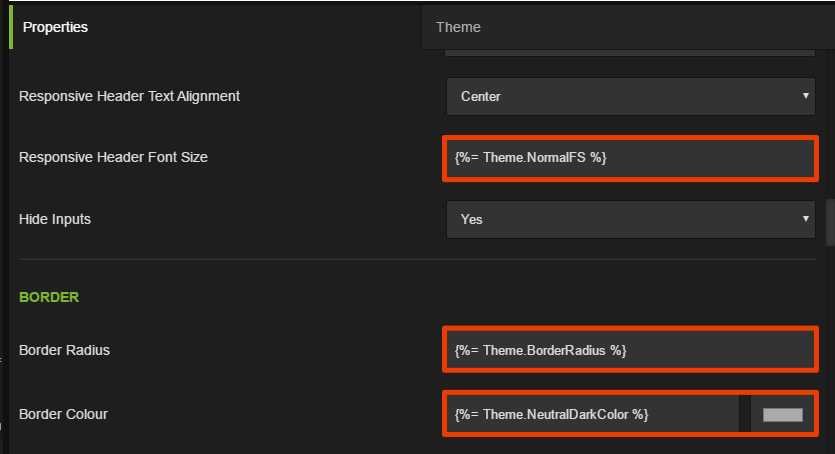Open the Responsive Header Text Alignment dropdown

click(x=630, y=97)
